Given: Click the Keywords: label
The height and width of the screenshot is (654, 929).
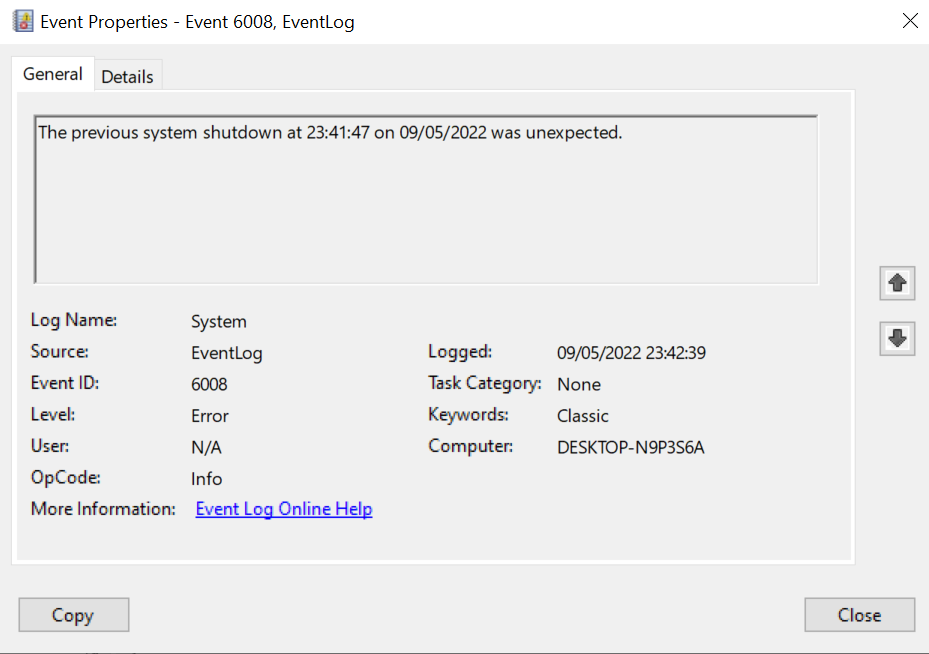Looking at the screenshot, I should [x=469, y=415].
